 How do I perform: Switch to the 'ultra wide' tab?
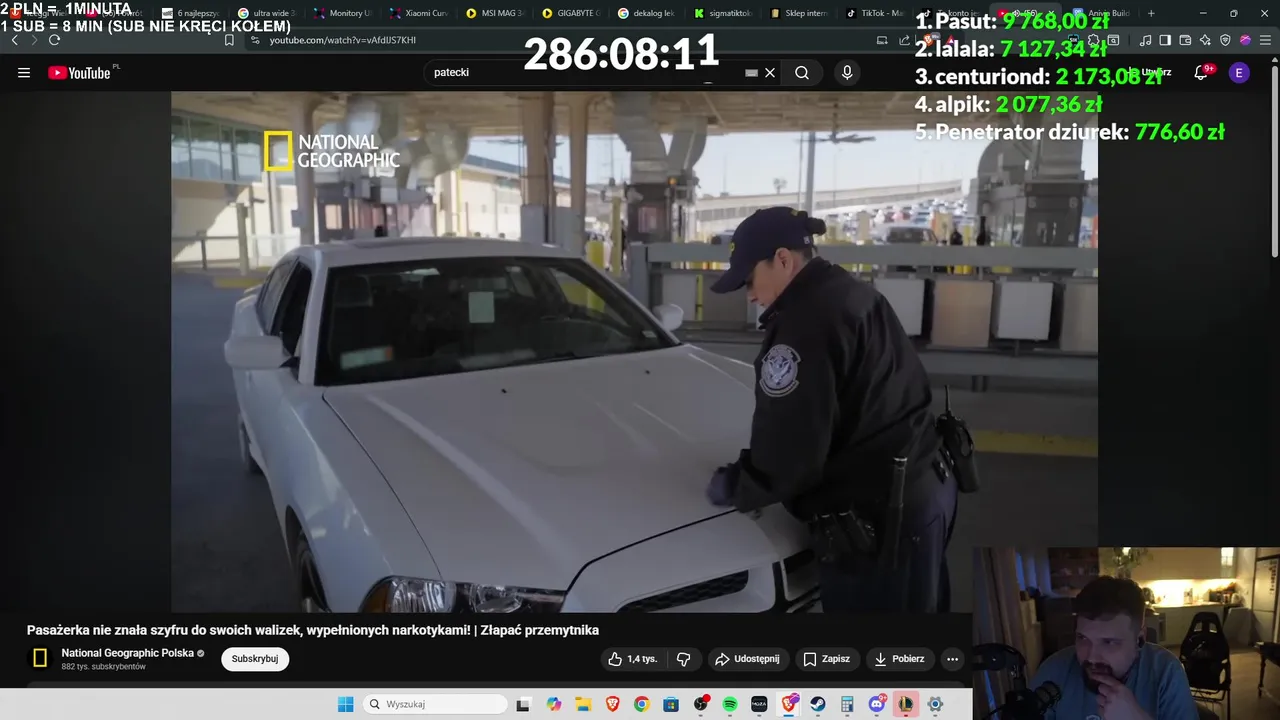pos(266,13)
